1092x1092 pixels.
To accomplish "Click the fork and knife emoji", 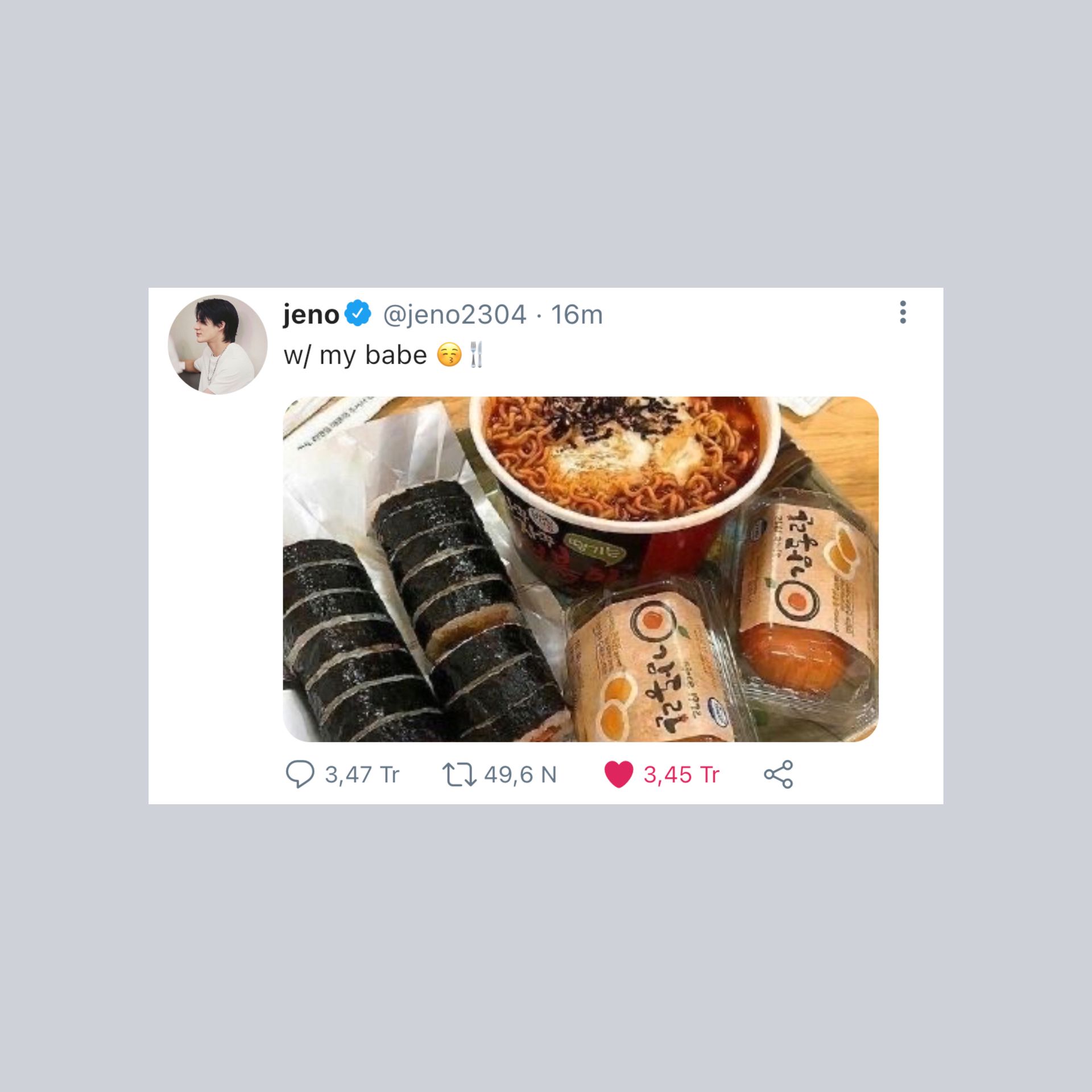I will [x=476, y=355].
